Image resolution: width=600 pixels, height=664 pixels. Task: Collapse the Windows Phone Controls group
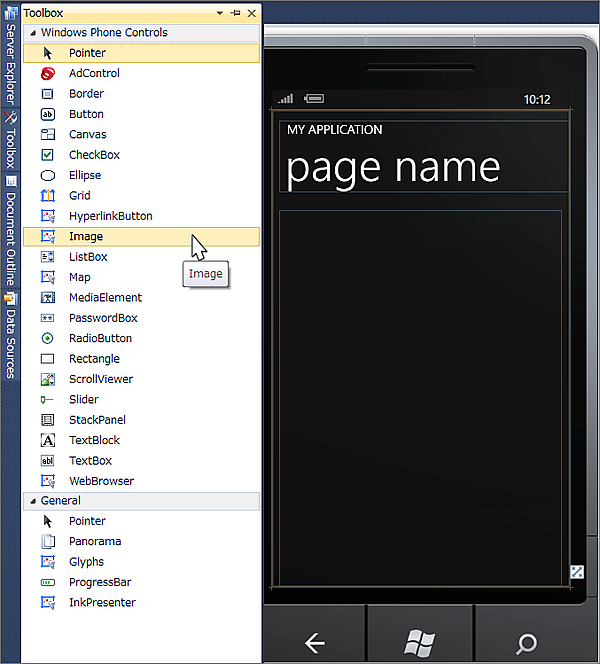pyautogui.click(x=32, y=33)
